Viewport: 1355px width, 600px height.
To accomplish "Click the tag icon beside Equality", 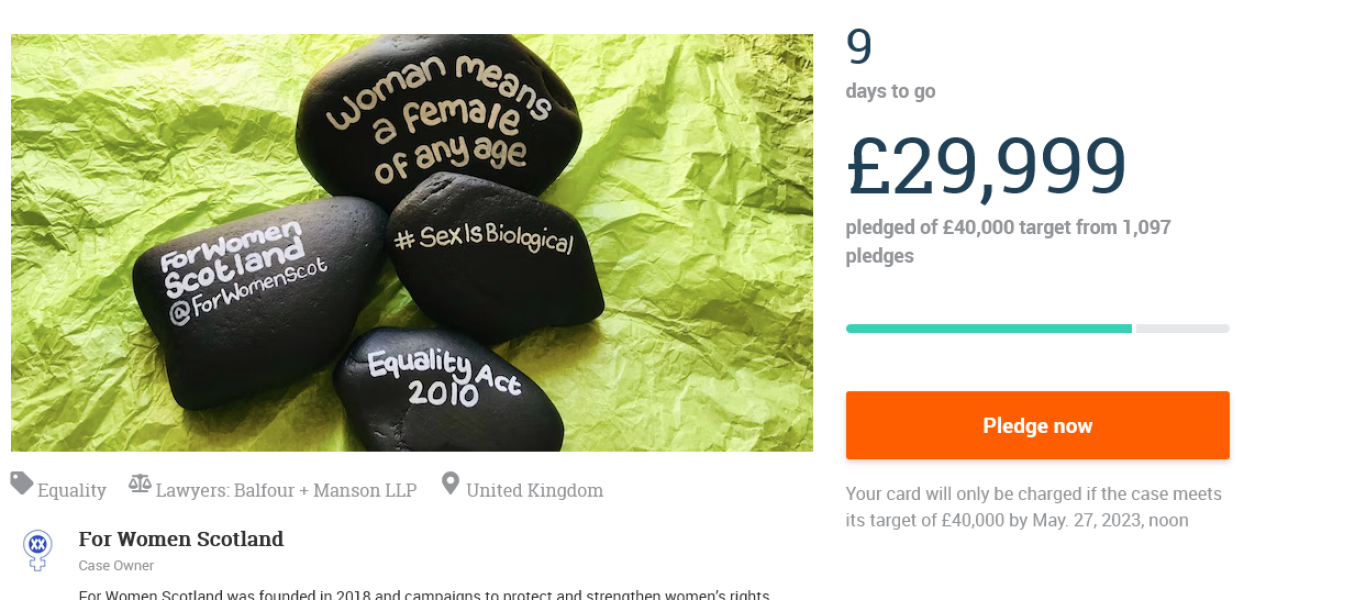I will point(22,484).
